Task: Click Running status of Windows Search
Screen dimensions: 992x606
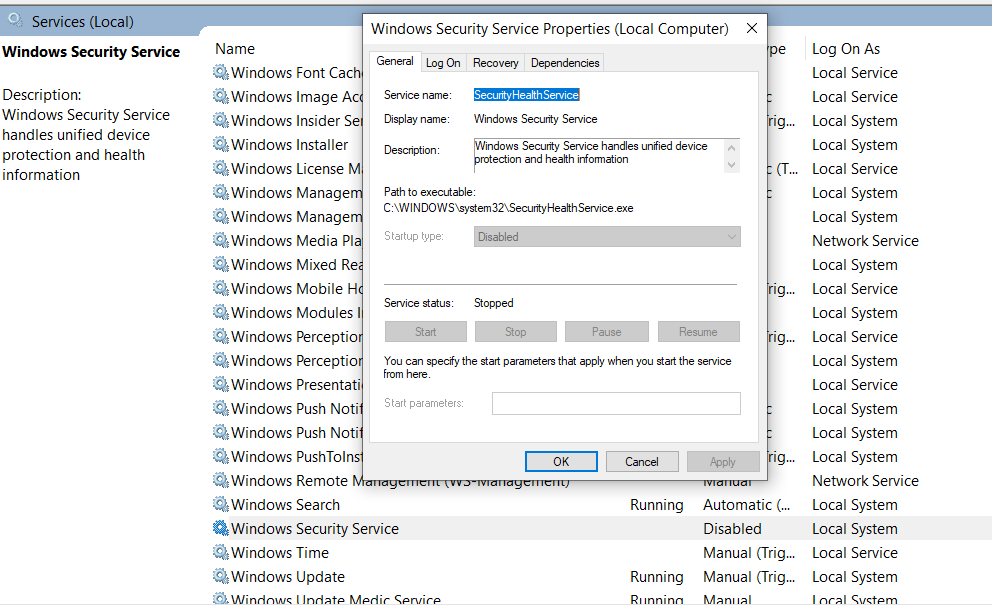Action: click(657, 505)
